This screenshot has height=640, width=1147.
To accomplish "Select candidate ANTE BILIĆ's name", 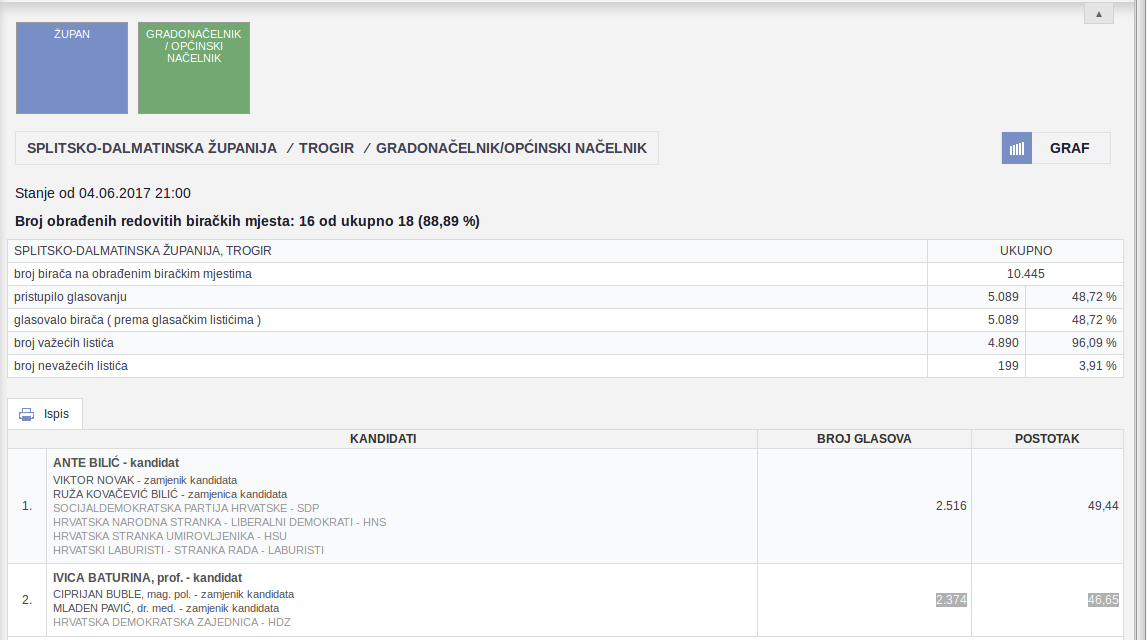I will tap(116, 463).
